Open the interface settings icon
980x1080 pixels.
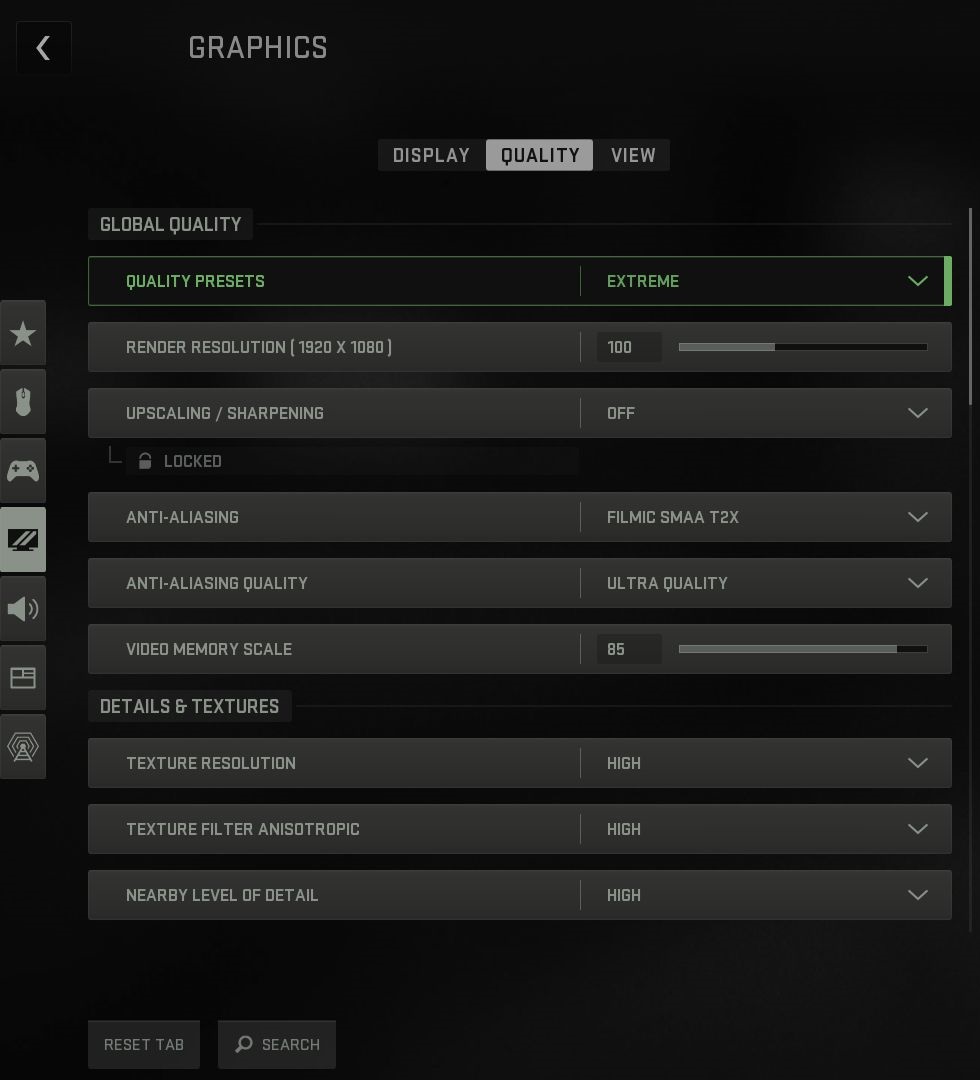(23, 678)
